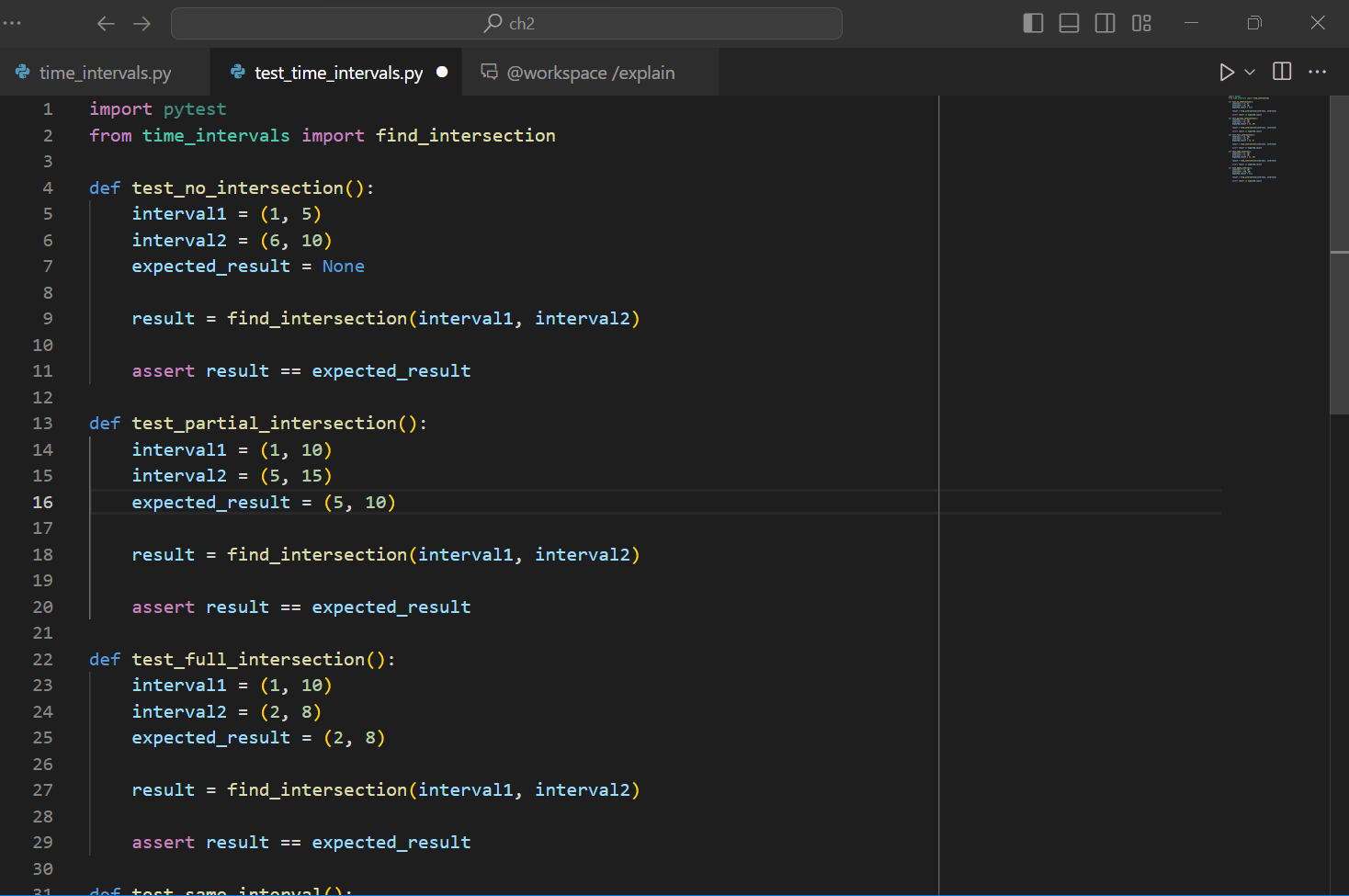Open the Customize Layout icon
1349x896 pixels.
tap(1141, 23)
